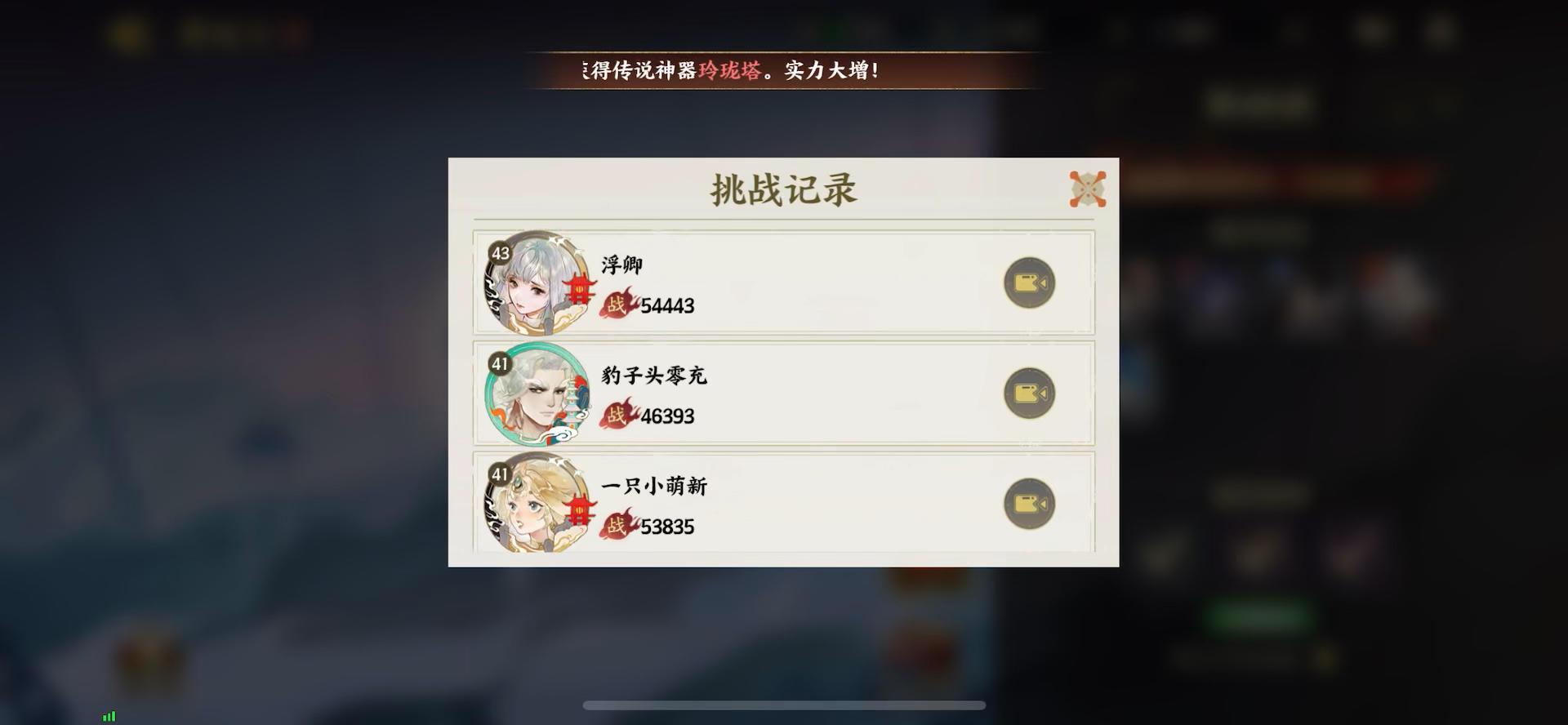Click red 战 icon beside 46393

pyautogui.click(x=618, y=415)
